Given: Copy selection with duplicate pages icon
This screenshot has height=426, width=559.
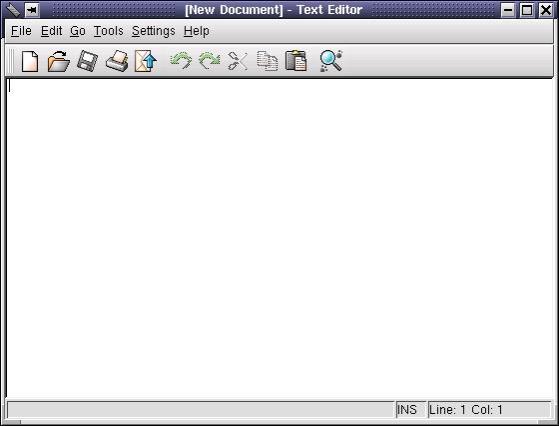Looking at the screenshot, I should (x=267, y=61).
